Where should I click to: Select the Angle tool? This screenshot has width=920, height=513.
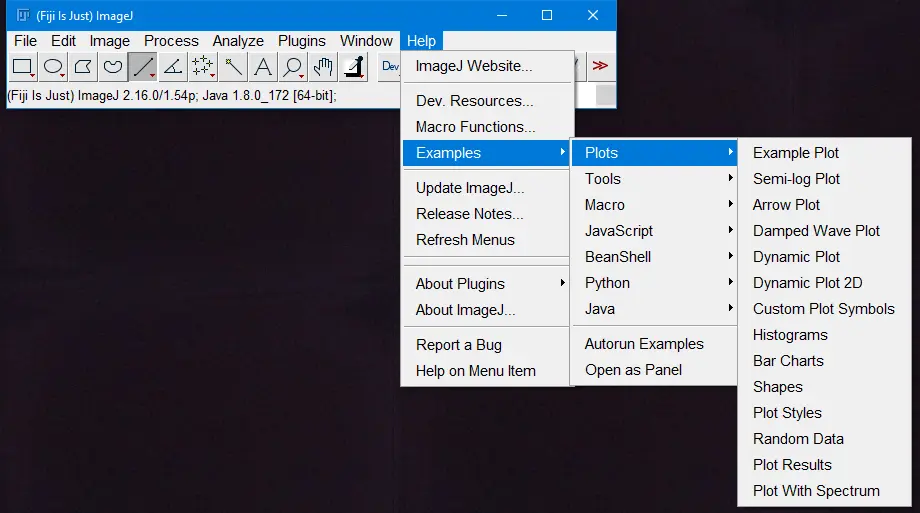pos(173,67)
